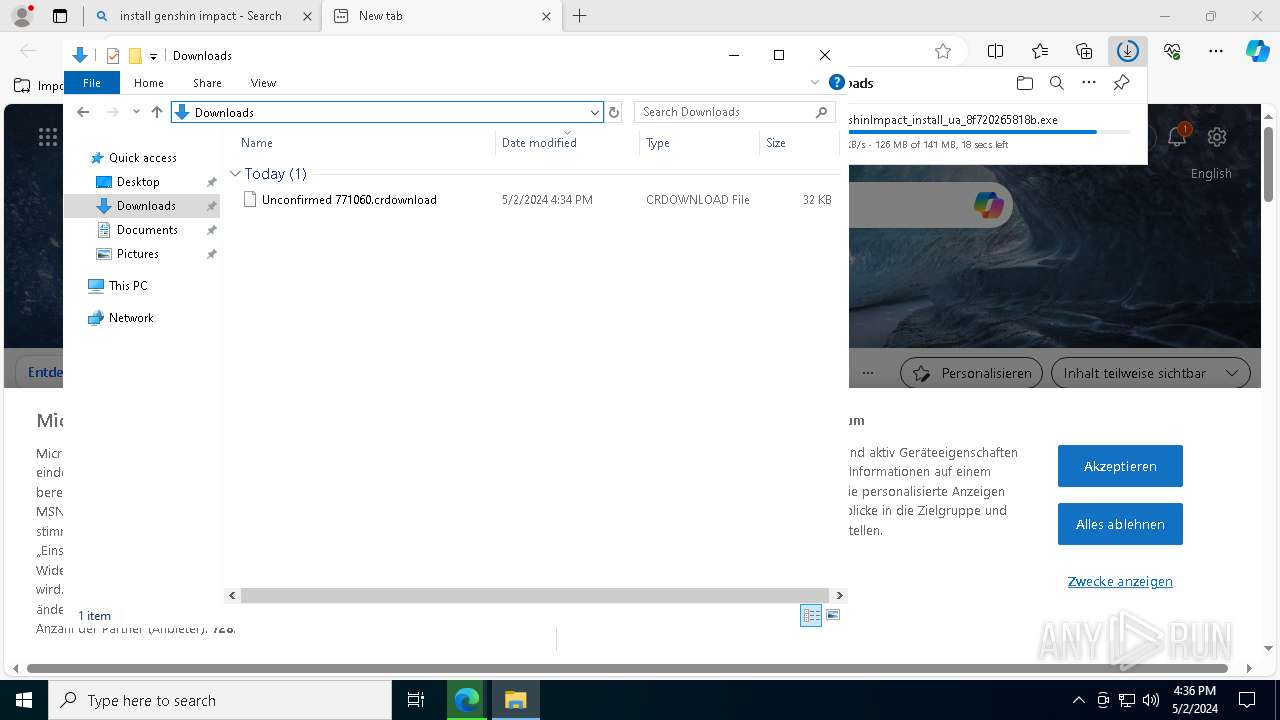Open the Windows Start menu
Image resolution: width=1280 pixels, height=720 pixels.
click(24, 700)
